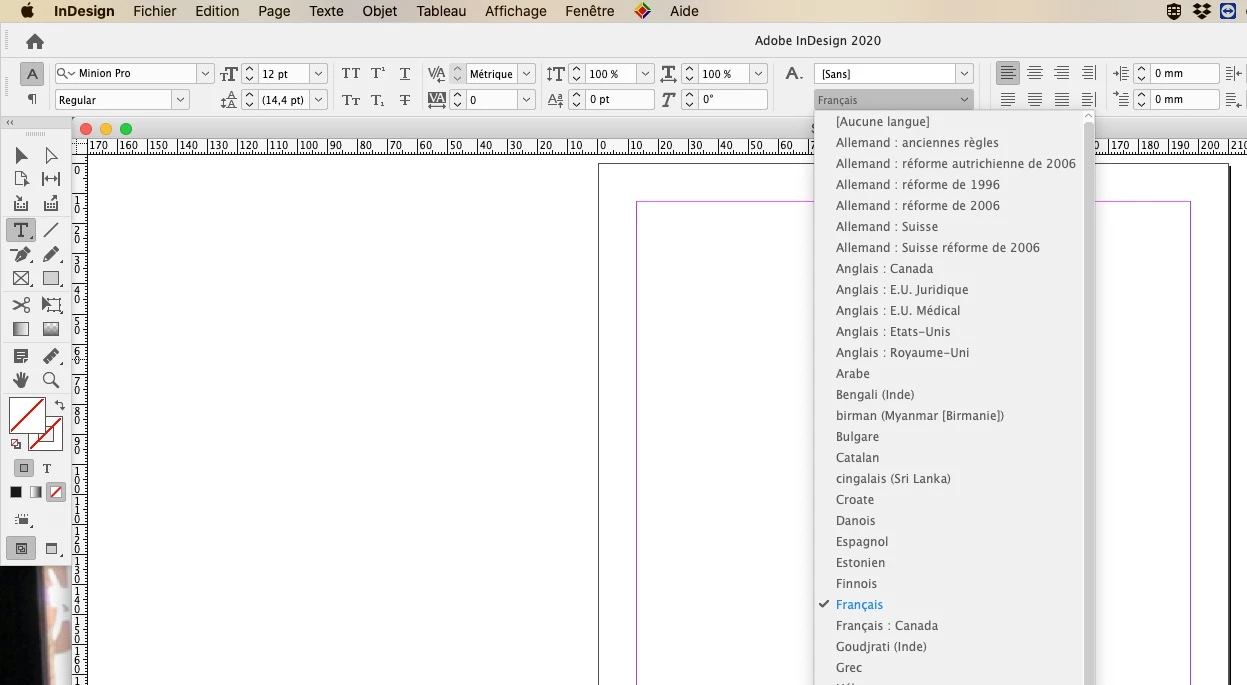Toggle Subscript formatting
1247x685 pixels.
click(378, 100)
